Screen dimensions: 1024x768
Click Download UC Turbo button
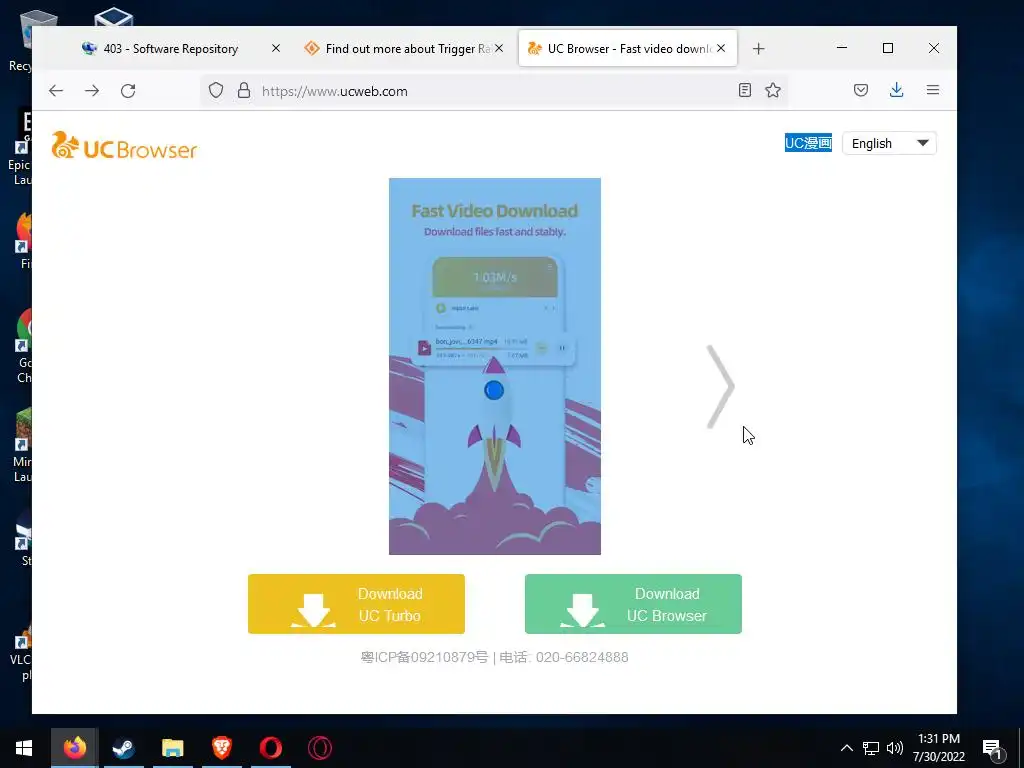click(357, 604)
